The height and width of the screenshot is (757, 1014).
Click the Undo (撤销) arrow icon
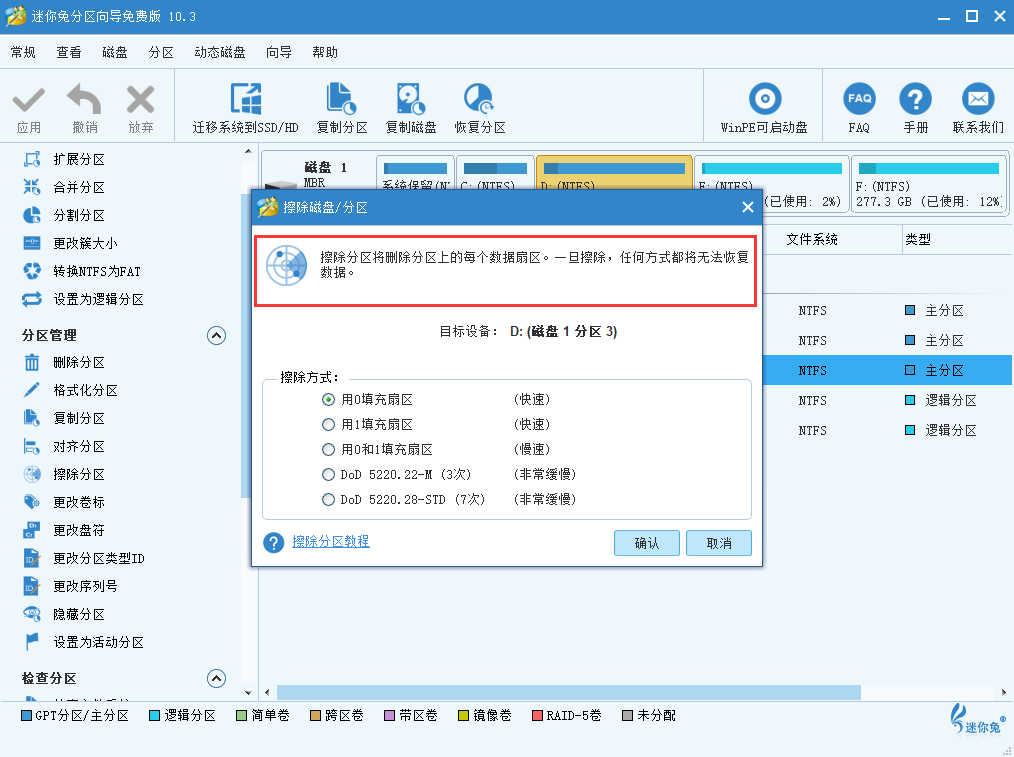[84, 99]
